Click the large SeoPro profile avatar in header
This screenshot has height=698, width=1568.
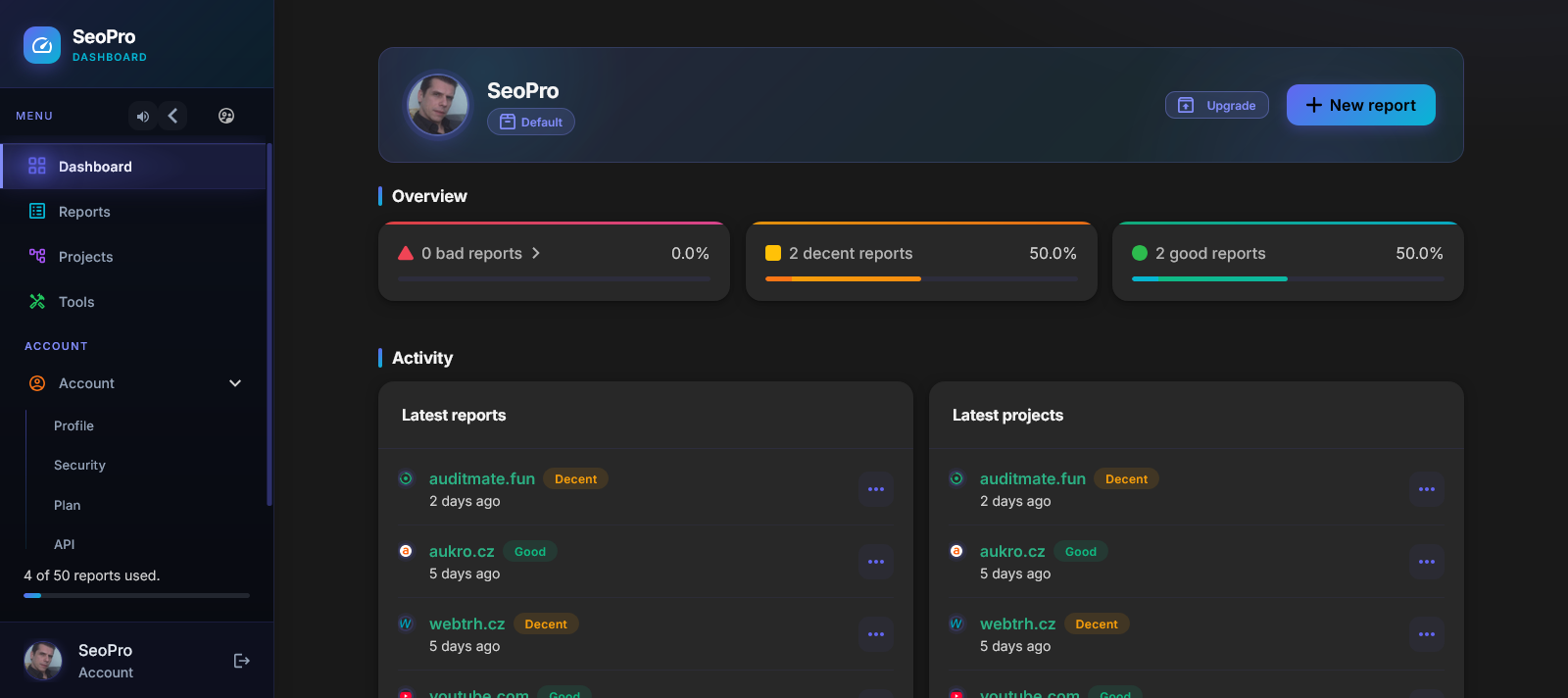tap(438, 105)
